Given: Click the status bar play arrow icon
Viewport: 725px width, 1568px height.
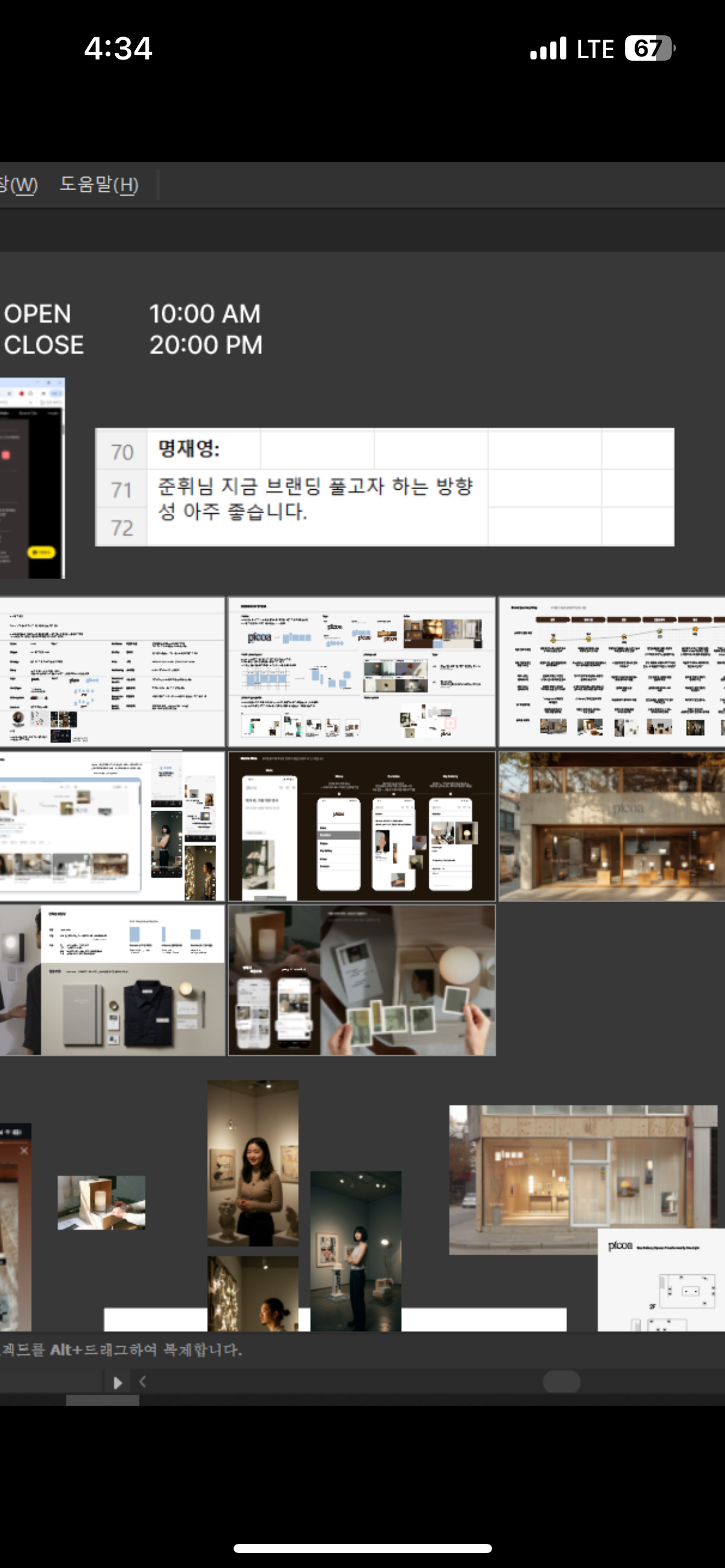Looking at the screenshot, I should tap(118, 1383).
